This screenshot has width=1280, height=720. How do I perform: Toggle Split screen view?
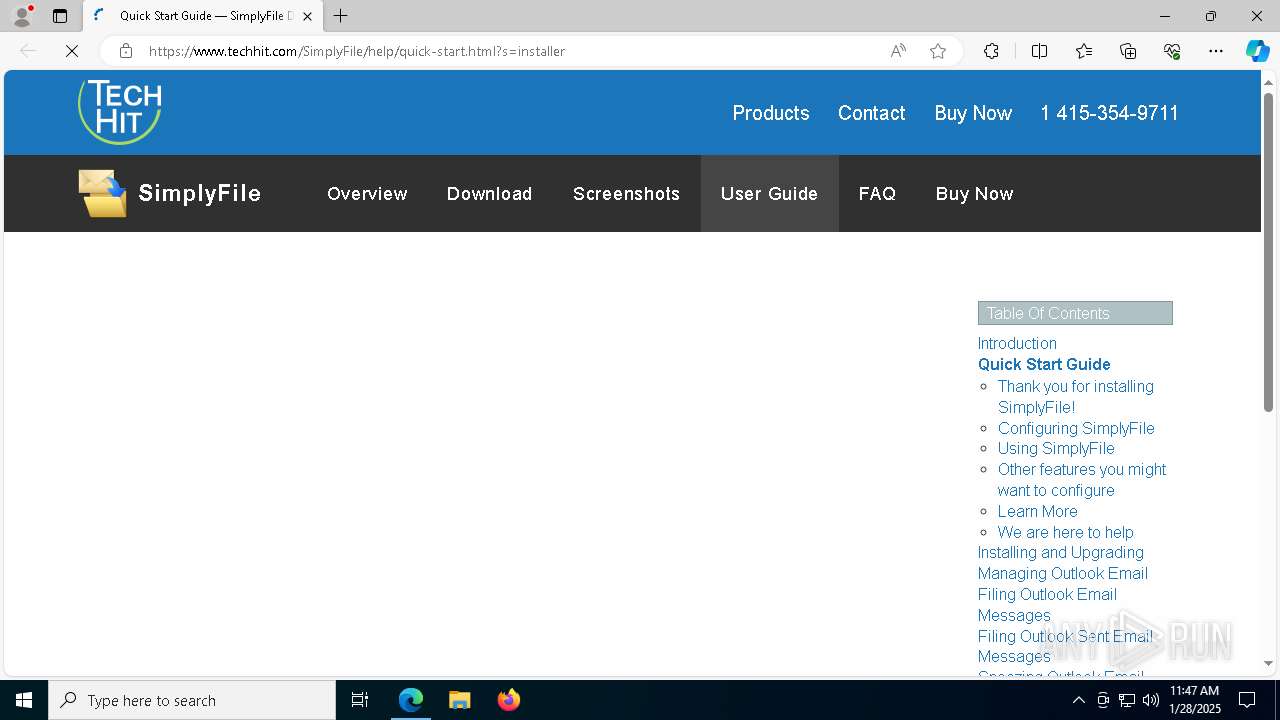1039,51
